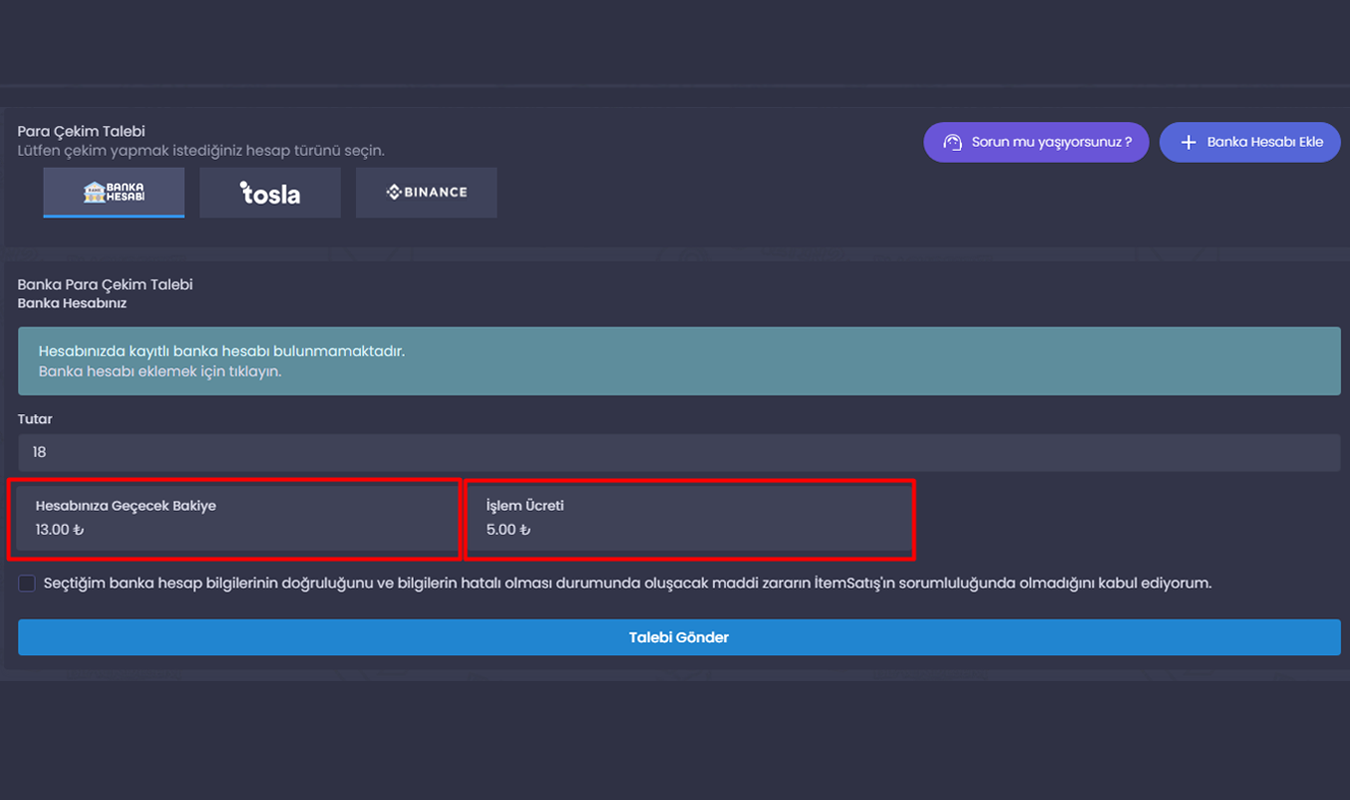Click the 'Hesabınızda kayıtlı banka hesabı bulunmamaktadır' notice
The width and height of the screenshot is (1350, 800).
221,351
